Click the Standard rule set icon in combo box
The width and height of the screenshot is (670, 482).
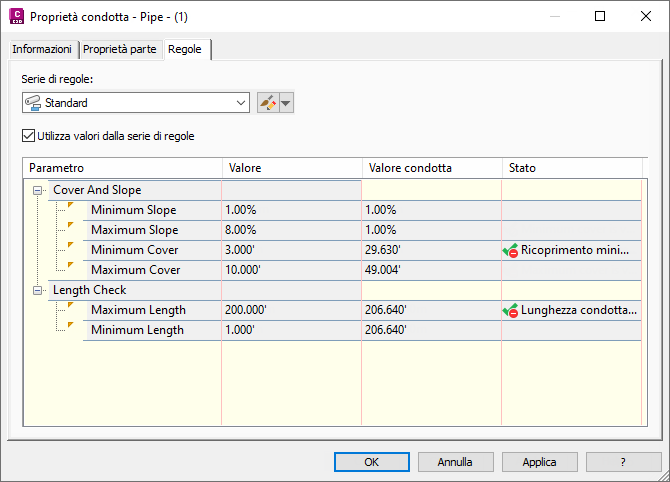pyautogui.click(x=34, y=103)
